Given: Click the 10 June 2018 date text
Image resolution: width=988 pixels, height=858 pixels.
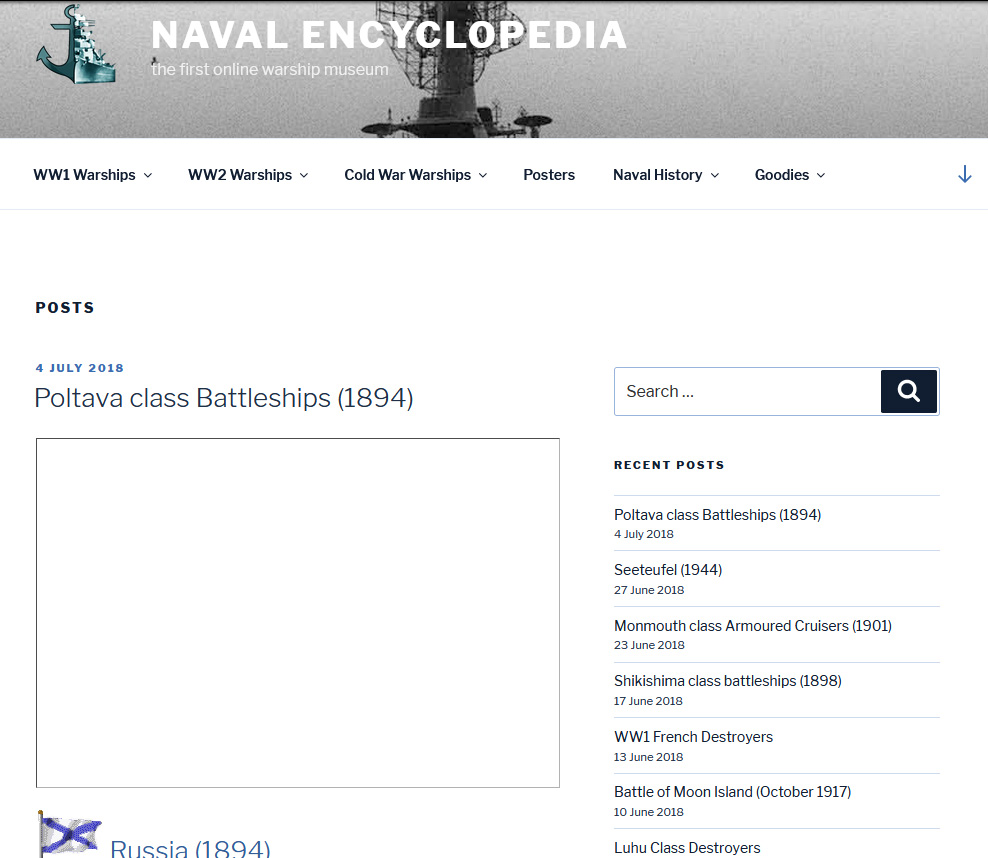Looking at the screenshot, I should (x=649, y=812).
